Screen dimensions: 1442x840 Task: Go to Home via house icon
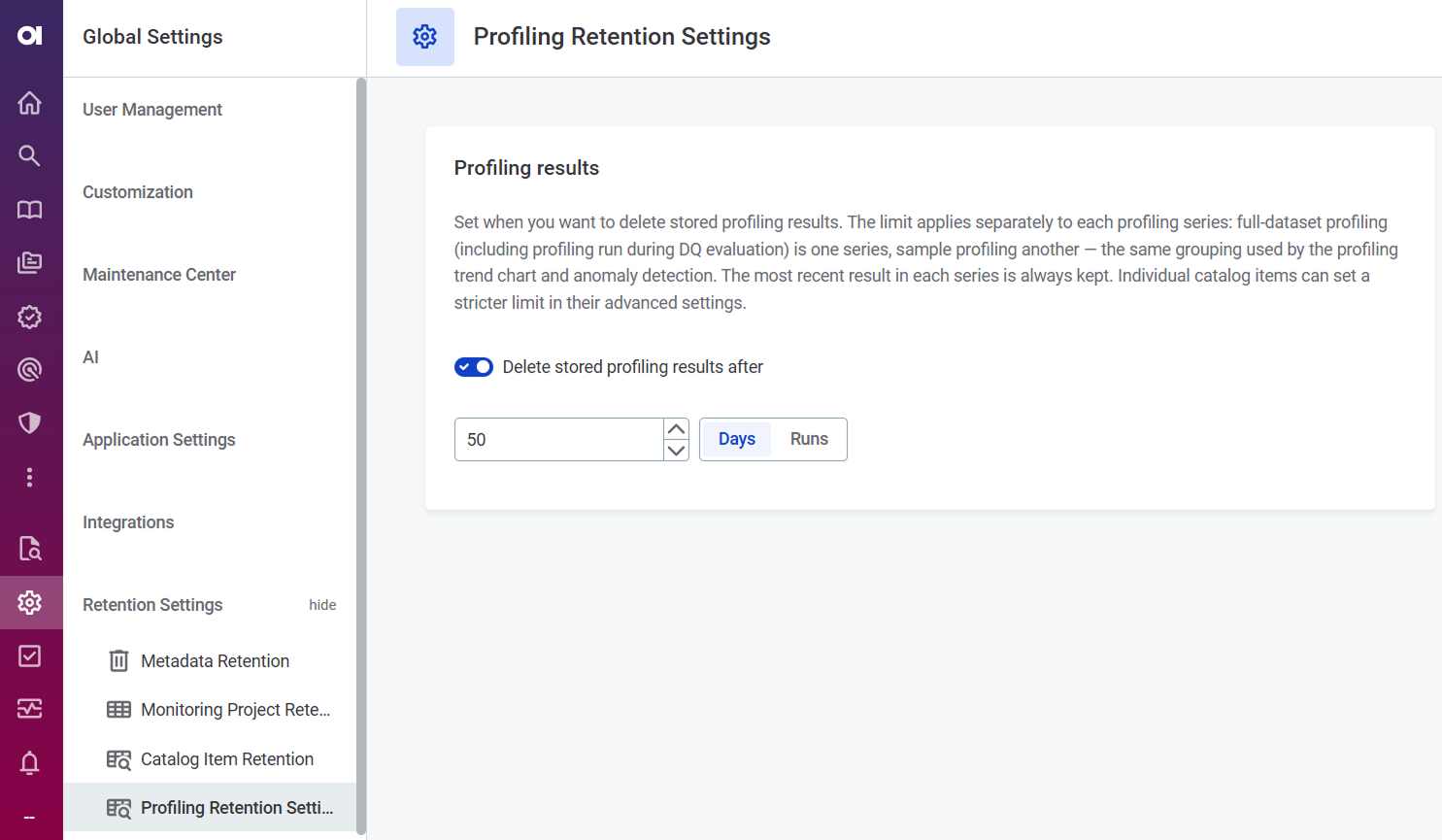(x=30, y=102)
